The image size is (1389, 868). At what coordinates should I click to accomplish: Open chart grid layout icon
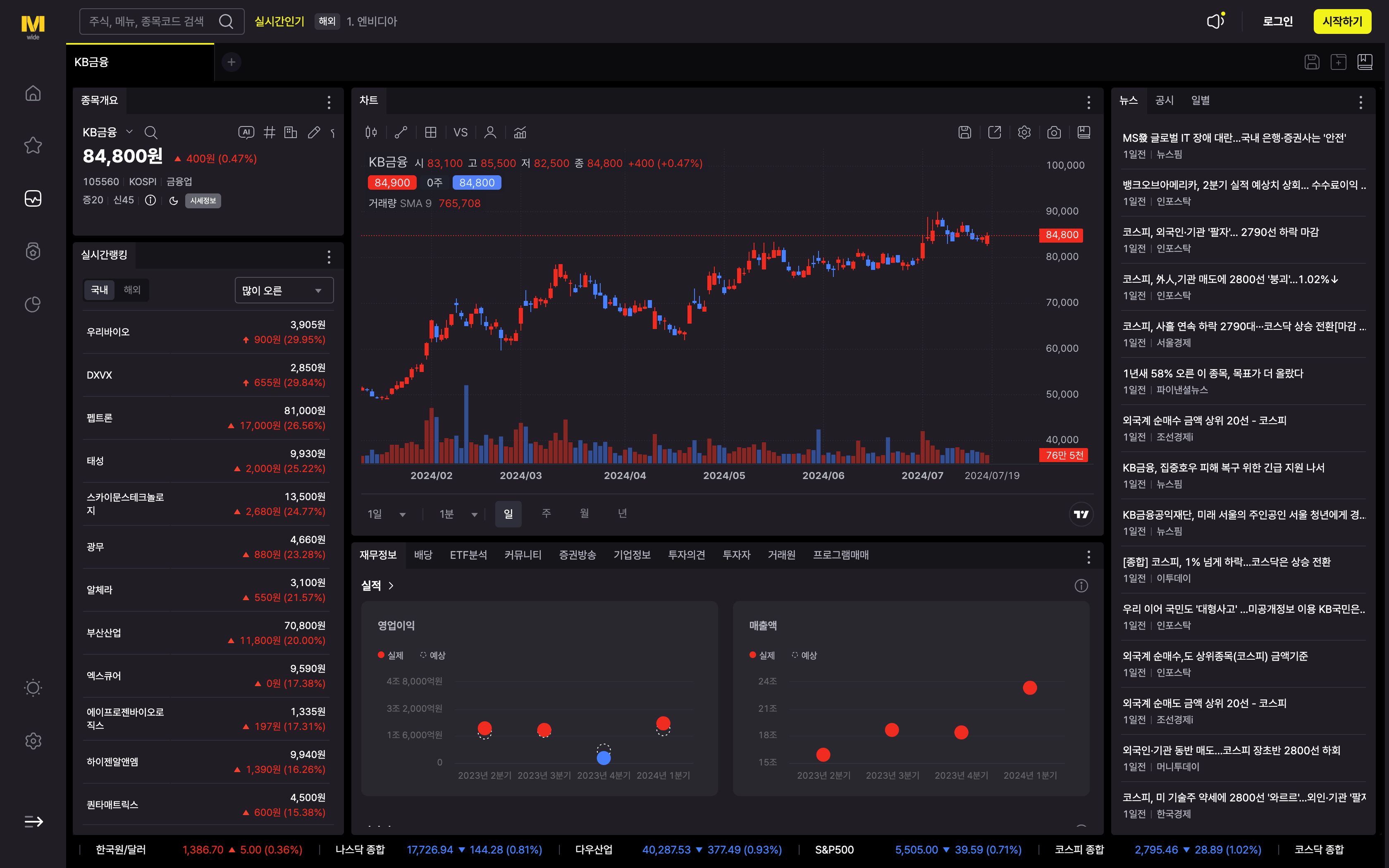coord(430,133)
